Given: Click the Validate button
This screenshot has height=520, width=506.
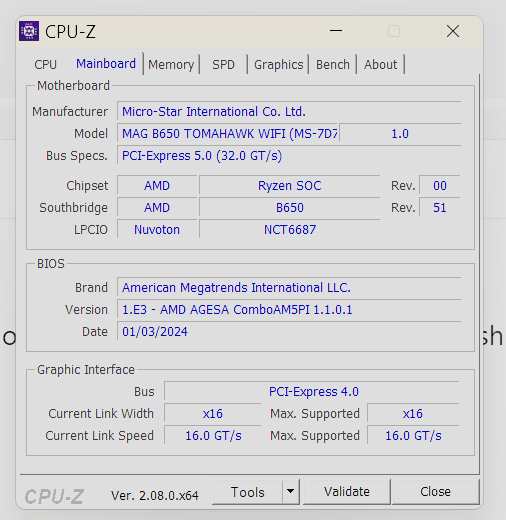Looking at the screenshot, I should coord(347,492).
